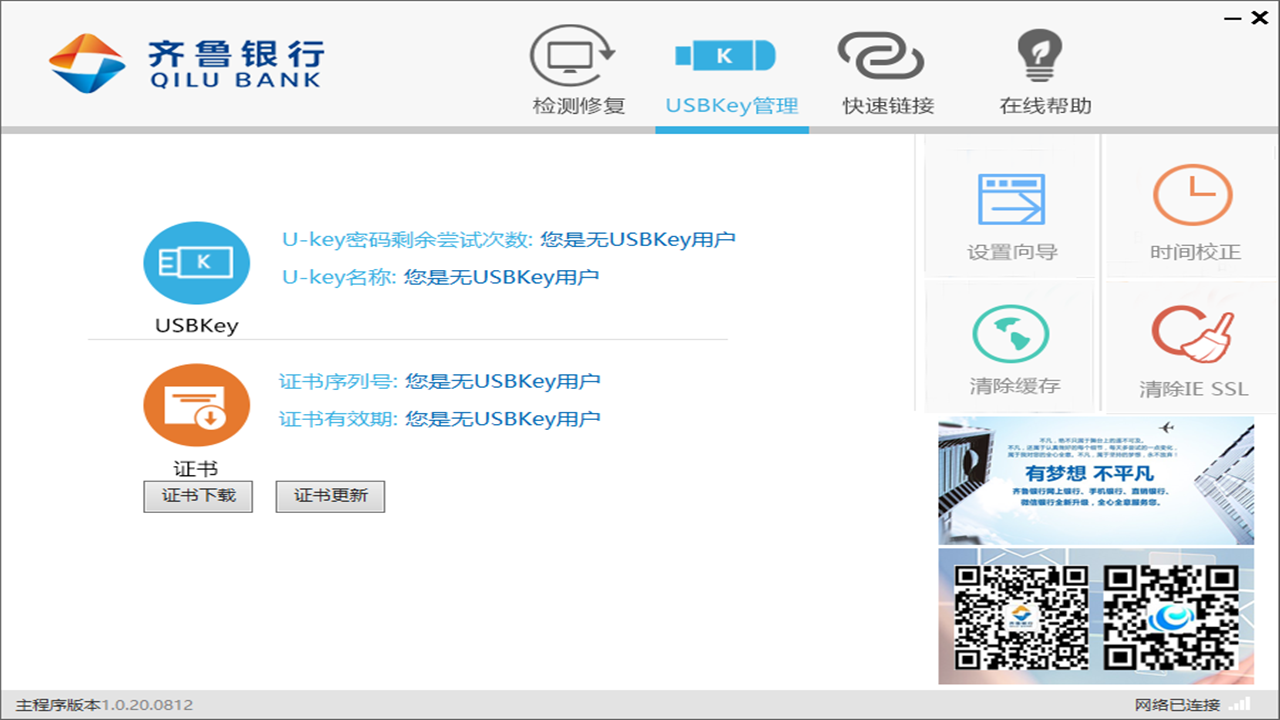The width and height of the screenshot is (1280, 720).
Task: Click the orange 证书 certificate icon
Action: (x=197, y=404)
